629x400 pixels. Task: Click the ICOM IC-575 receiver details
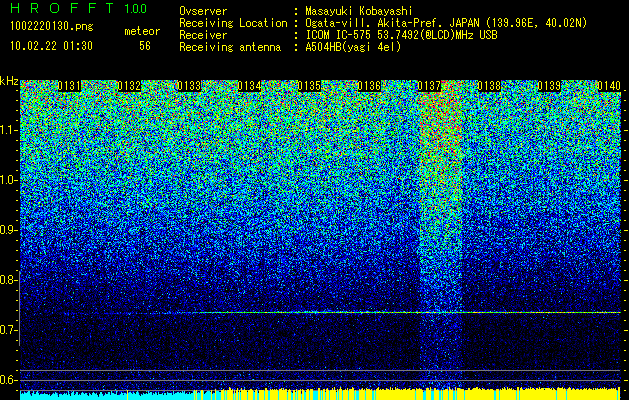click(x=401, y=35)
